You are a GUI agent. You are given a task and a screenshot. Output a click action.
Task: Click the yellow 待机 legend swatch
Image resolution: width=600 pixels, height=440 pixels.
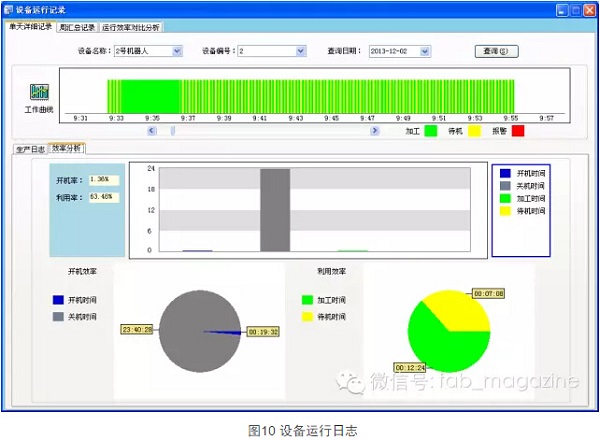[x=474, y=130]
